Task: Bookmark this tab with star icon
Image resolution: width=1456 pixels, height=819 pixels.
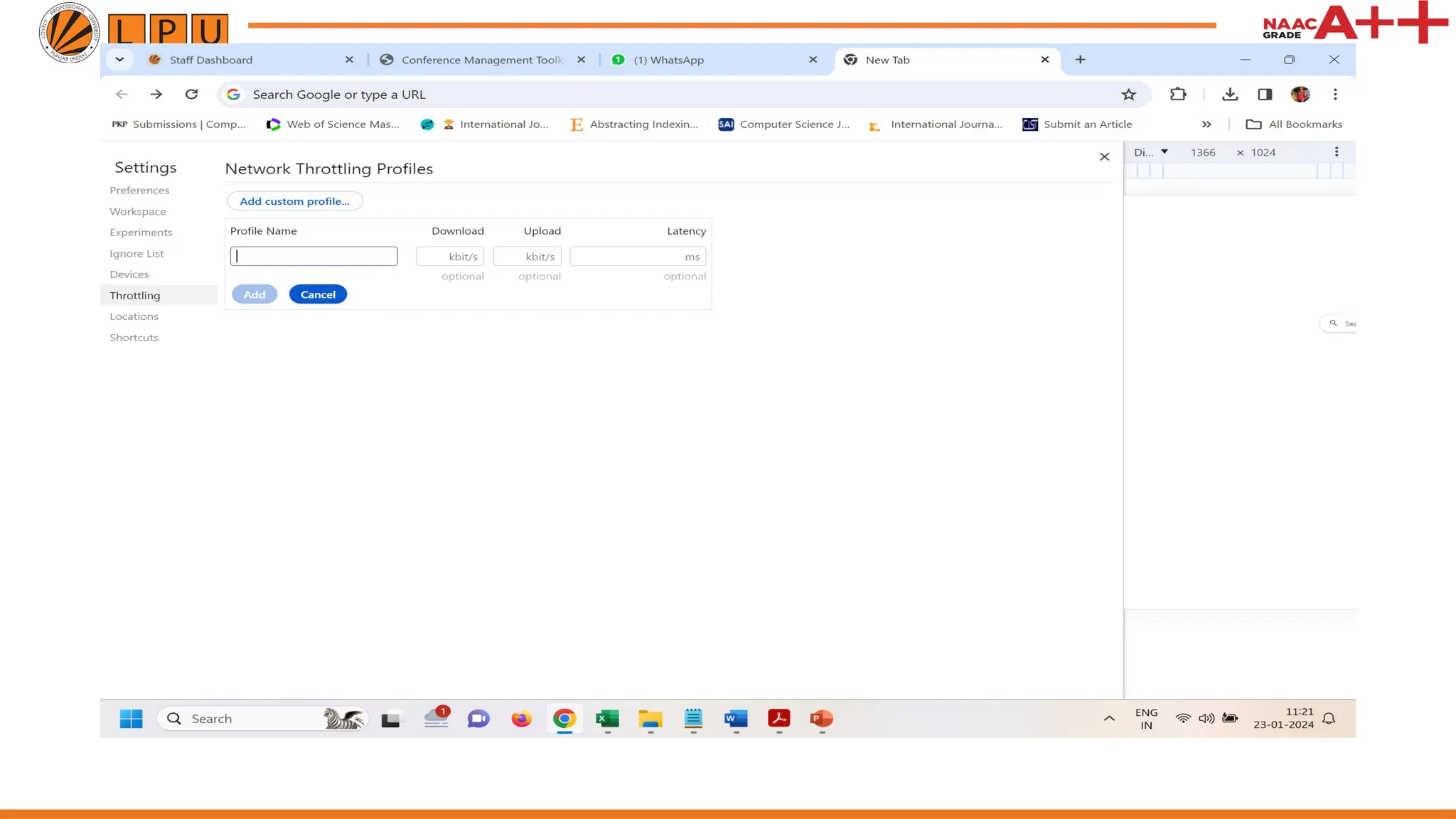Action: tap(1128, 95)
